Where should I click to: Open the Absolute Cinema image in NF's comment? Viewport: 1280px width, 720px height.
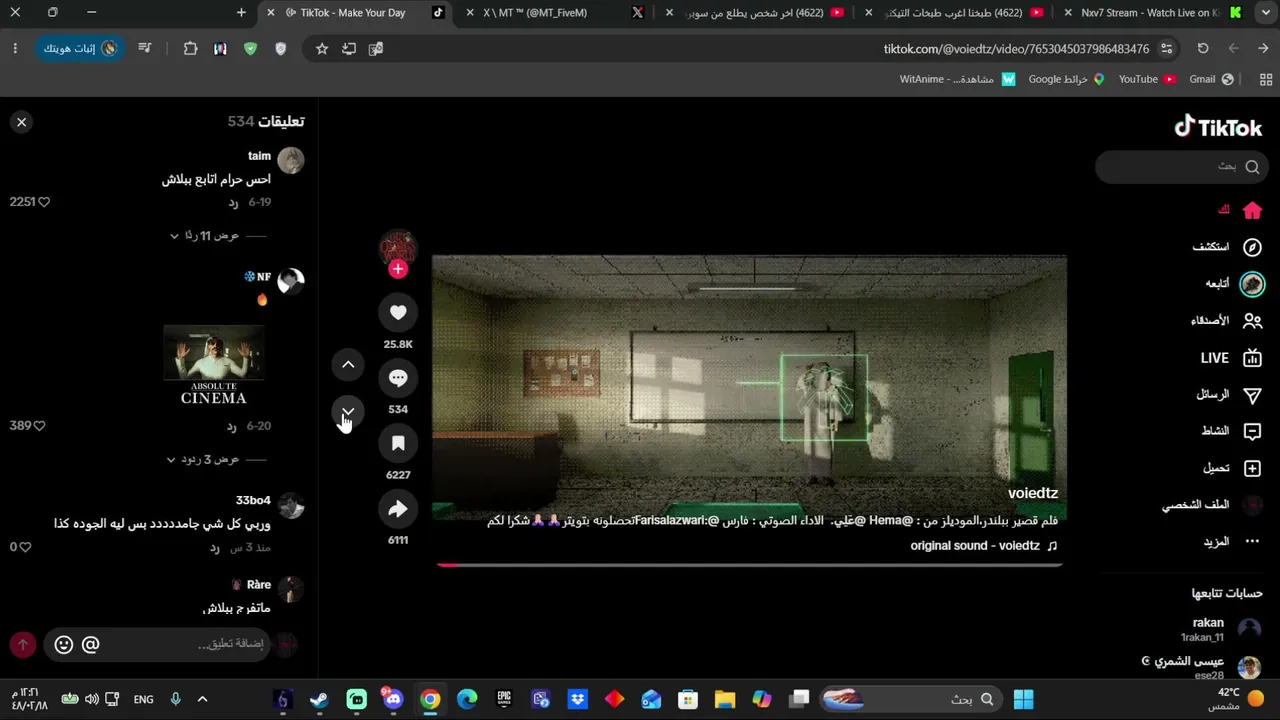pos(214,365)
